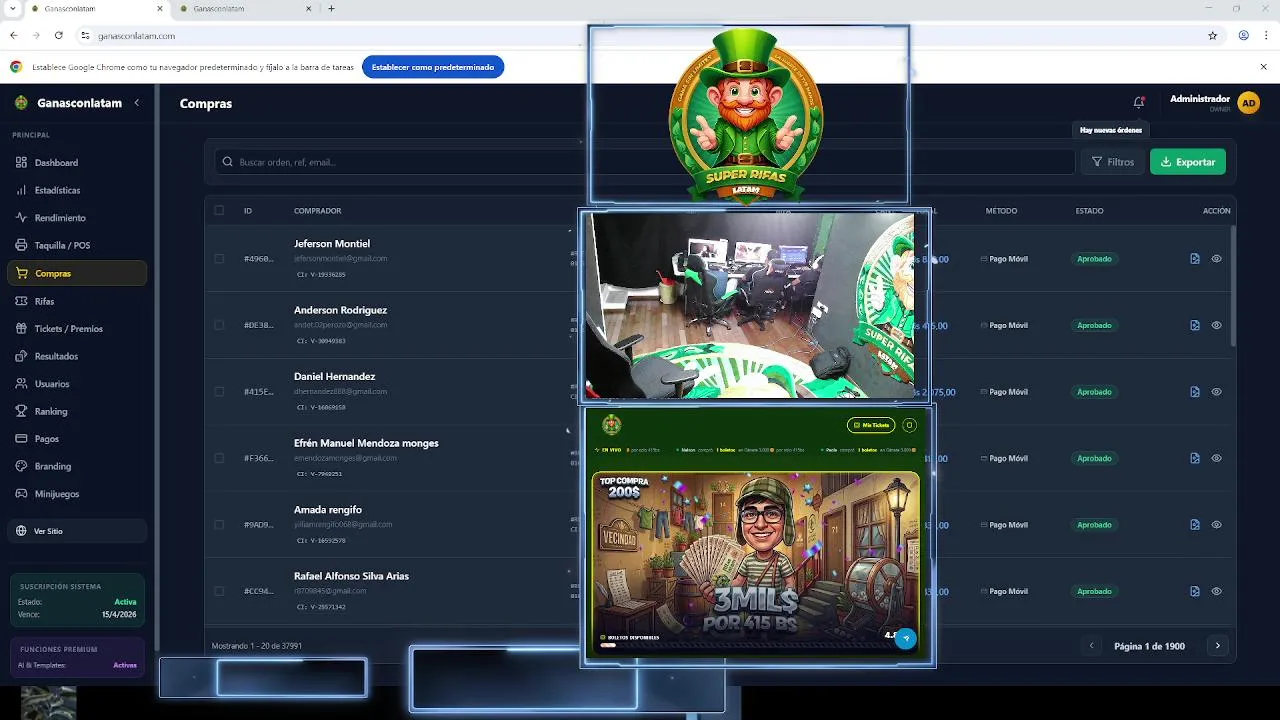1280x720 pixels.
Task: Click the Ganasconlatam logo icon
Action: click(21, 103)
